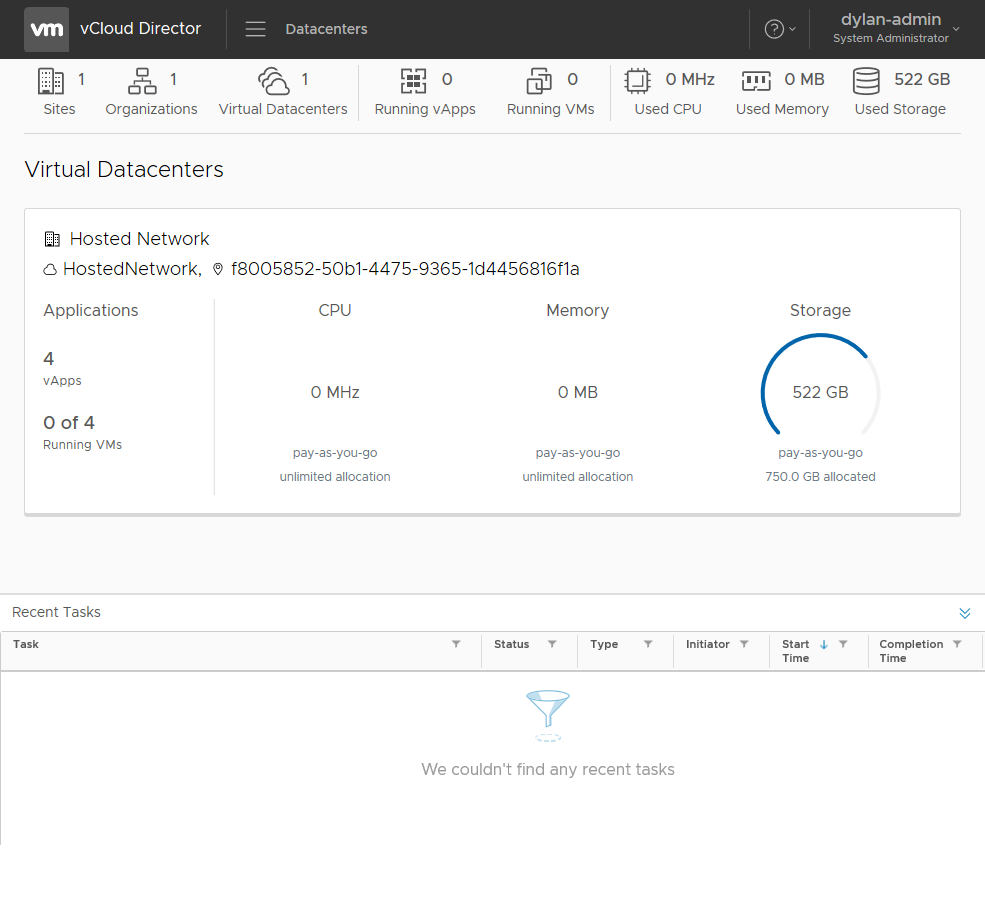Click the Applications section label
The height and width of the screenshot is (911, 985).
click(90, 310)
